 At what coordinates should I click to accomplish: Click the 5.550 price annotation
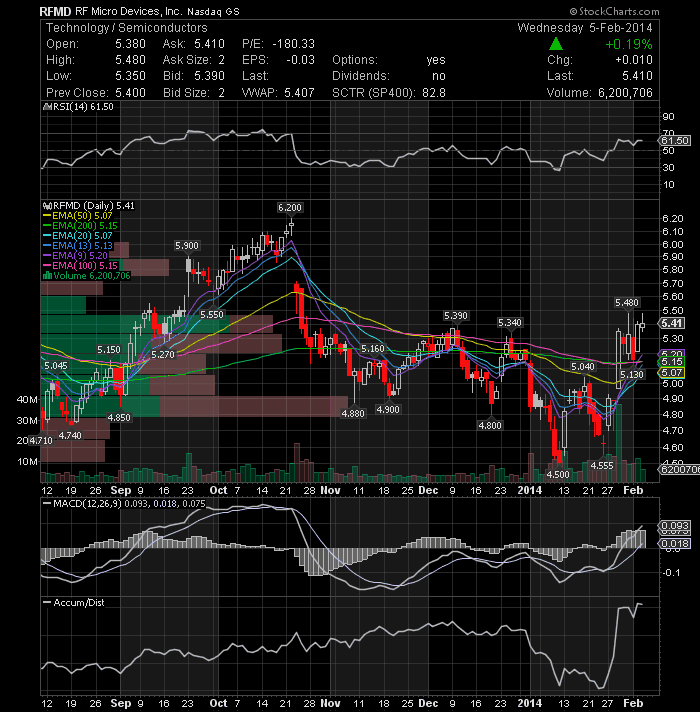coord(212,315)
